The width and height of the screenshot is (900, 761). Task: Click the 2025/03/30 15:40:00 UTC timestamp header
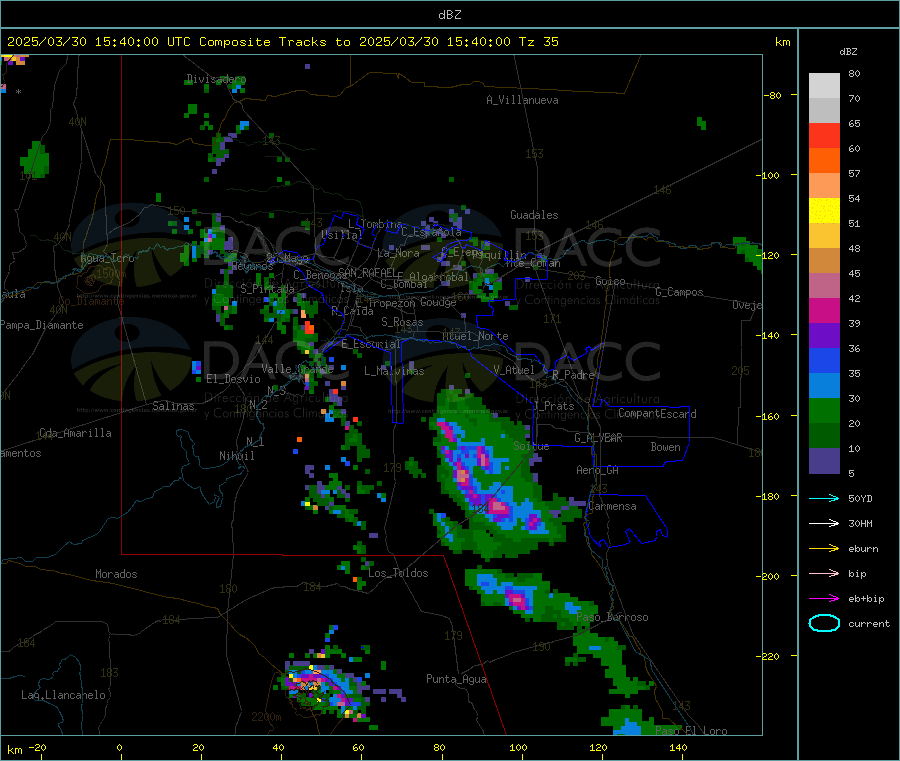click(x=99, y=42)
